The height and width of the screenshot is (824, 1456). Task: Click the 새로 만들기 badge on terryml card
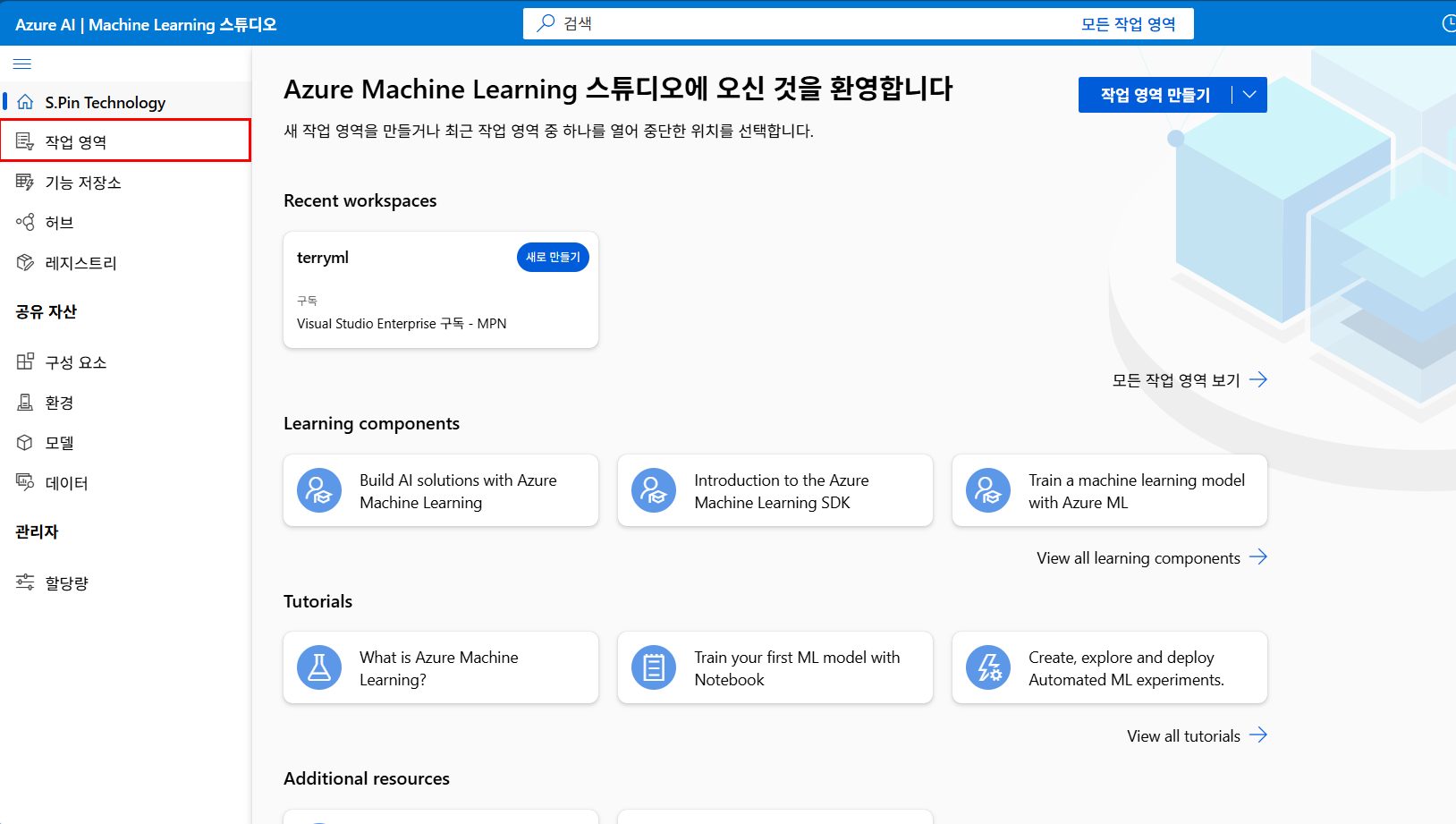coord(553,257)
